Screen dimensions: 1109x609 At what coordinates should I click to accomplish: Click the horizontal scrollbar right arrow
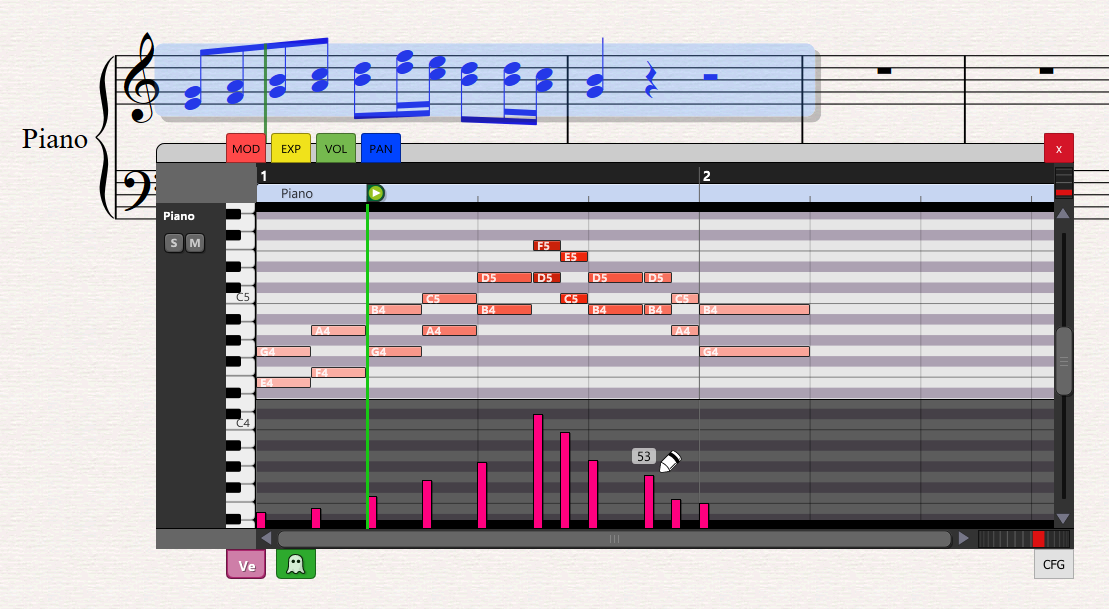[964, 539]
